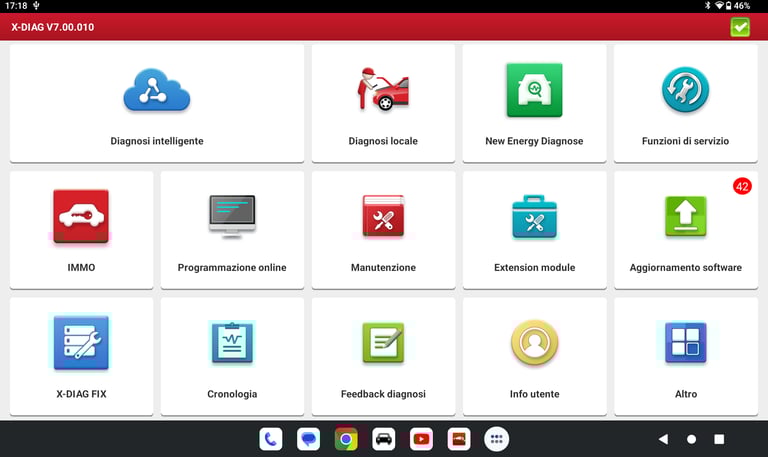
Task: Click the Manutenzione label
Action: click(383, 267)
